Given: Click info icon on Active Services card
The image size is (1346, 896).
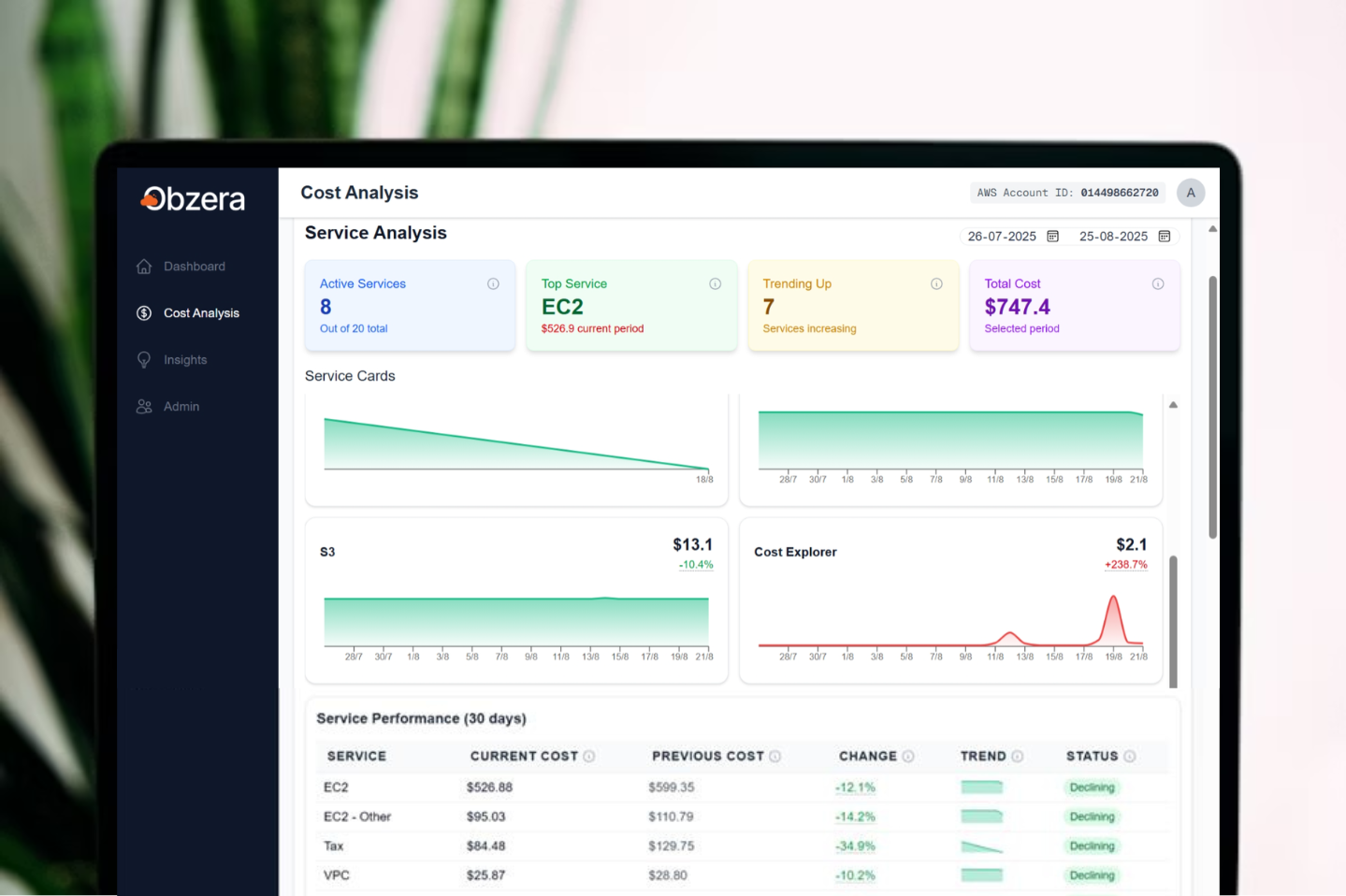Looking at the screenshot, I should (493, 284).
